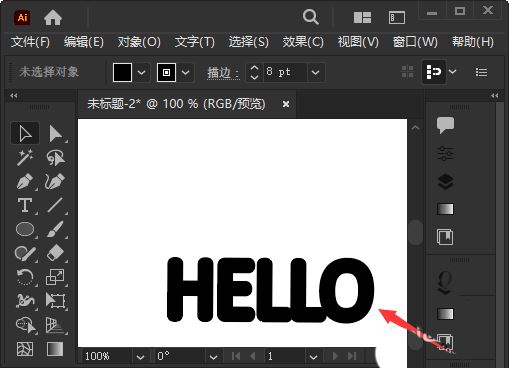
Task: Open the Gradient panel icon above Libraries
Action: coord(445,209)
